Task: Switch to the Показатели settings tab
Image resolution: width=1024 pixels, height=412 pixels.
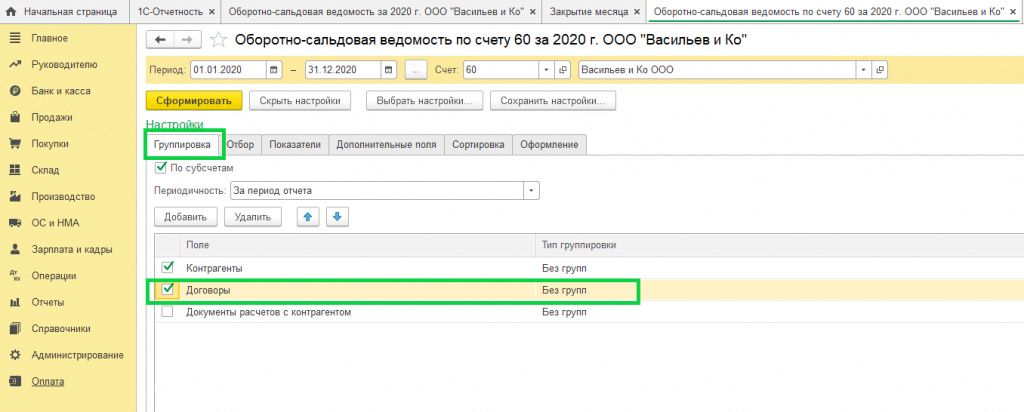Action: pyautogui.click(x=295, y=145)
